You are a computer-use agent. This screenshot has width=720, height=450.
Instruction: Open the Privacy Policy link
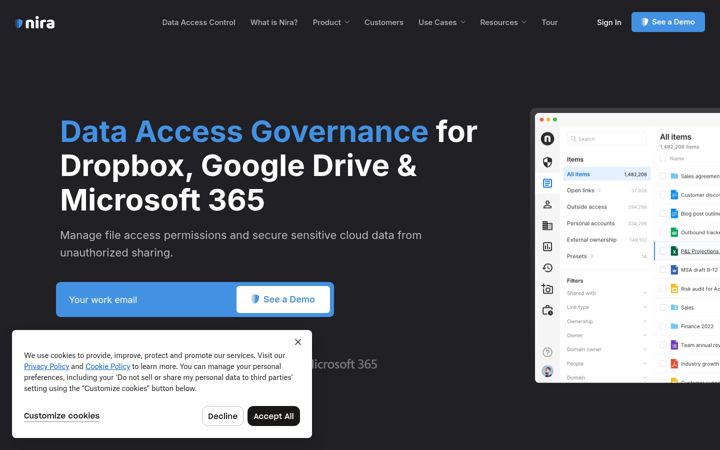click(x=46, y=366)
